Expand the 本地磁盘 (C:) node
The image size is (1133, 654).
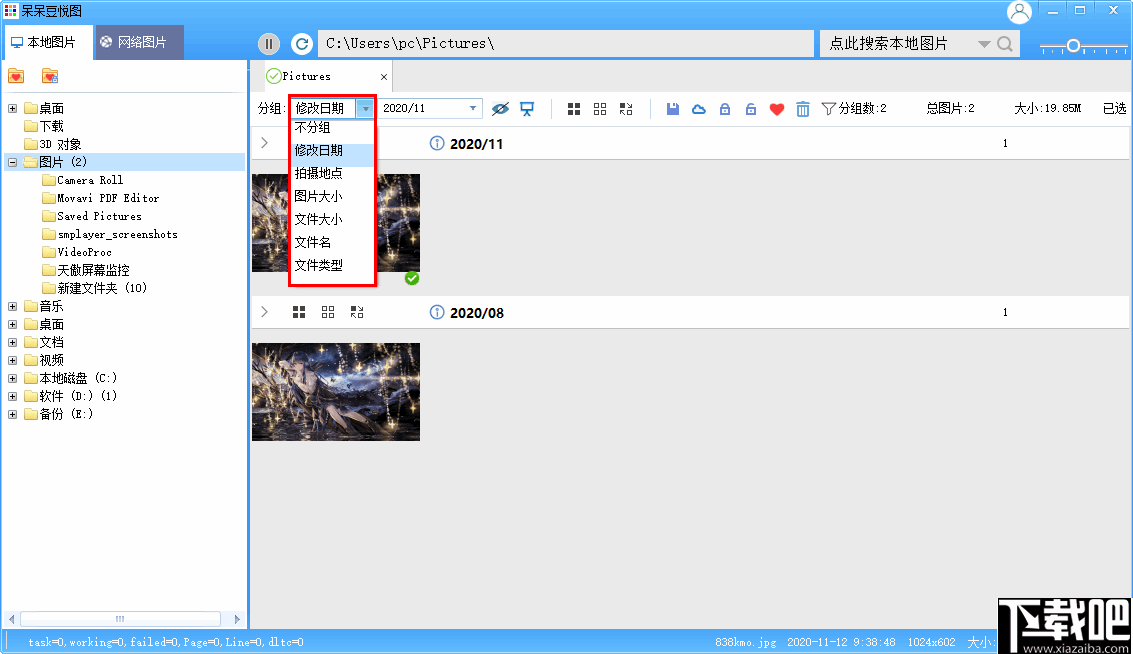pos(12,378)
